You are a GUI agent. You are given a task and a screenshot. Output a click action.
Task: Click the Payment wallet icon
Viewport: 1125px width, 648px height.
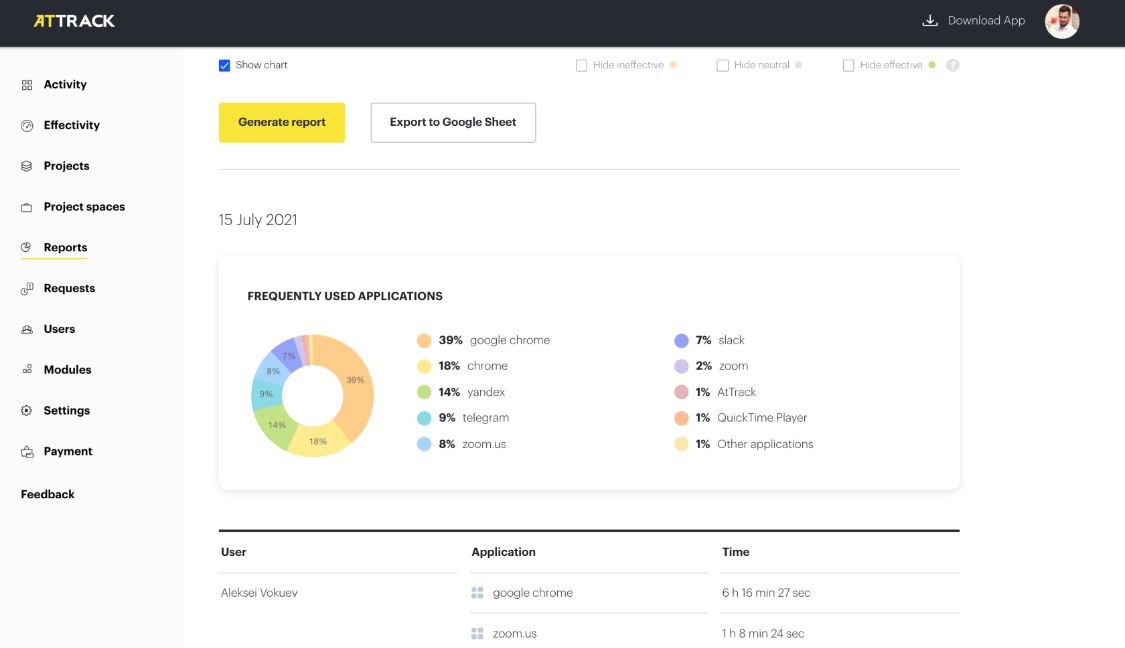(x=27, y=451)
